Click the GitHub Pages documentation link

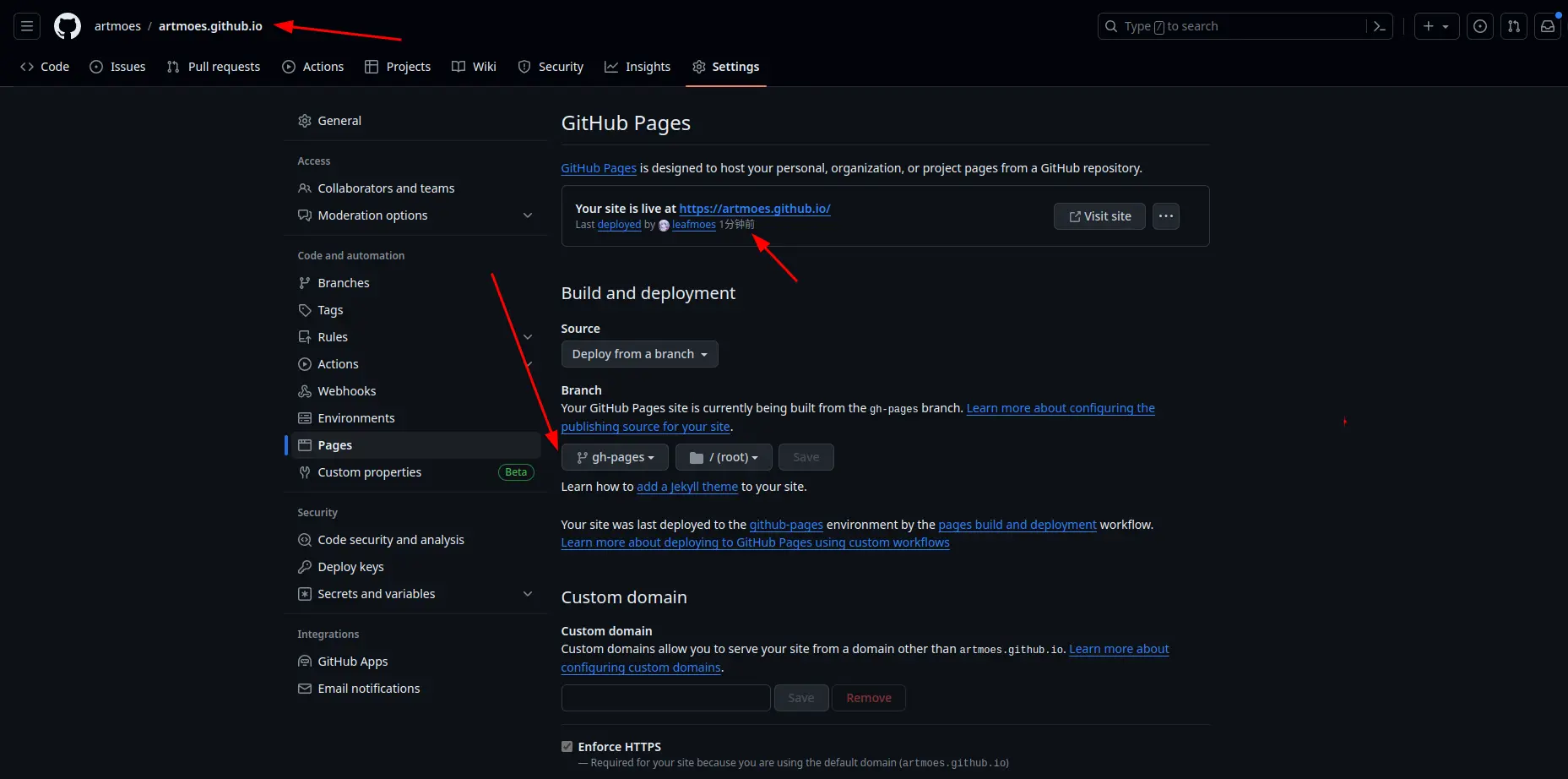(599, 168)
